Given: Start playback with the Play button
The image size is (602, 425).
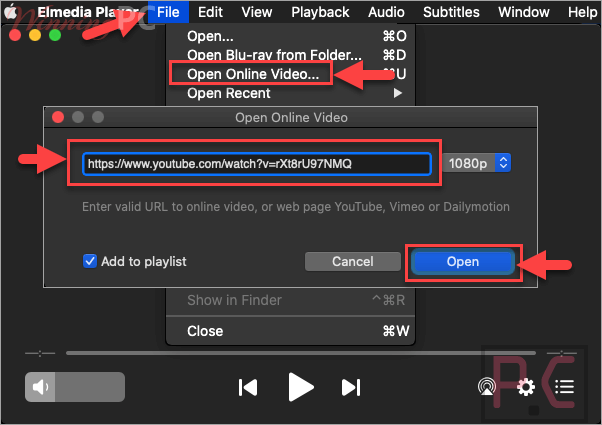Looking at the screenshot, I should click(301, 387).
